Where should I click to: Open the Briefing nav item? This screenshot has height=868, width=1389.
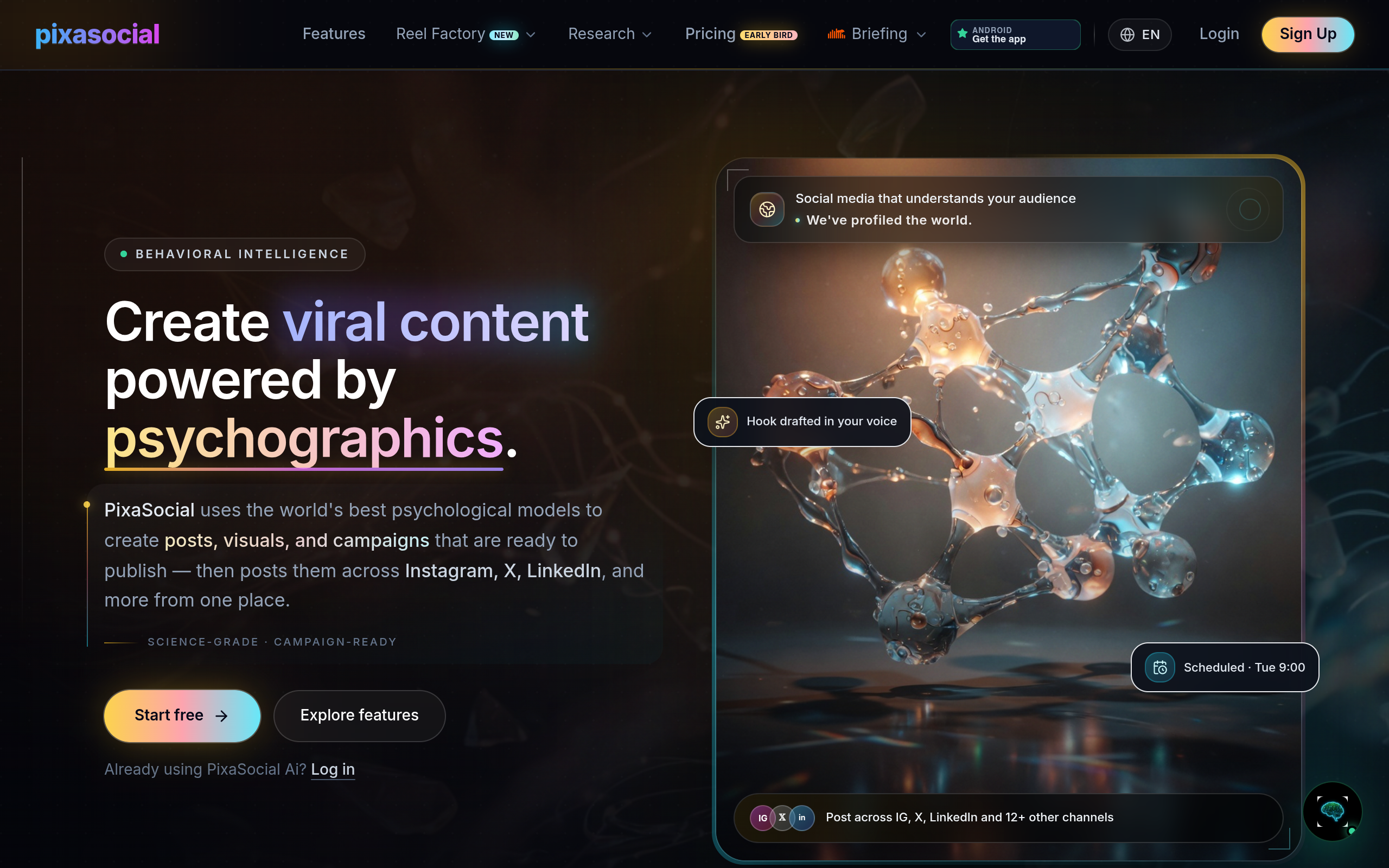(879, 34)
